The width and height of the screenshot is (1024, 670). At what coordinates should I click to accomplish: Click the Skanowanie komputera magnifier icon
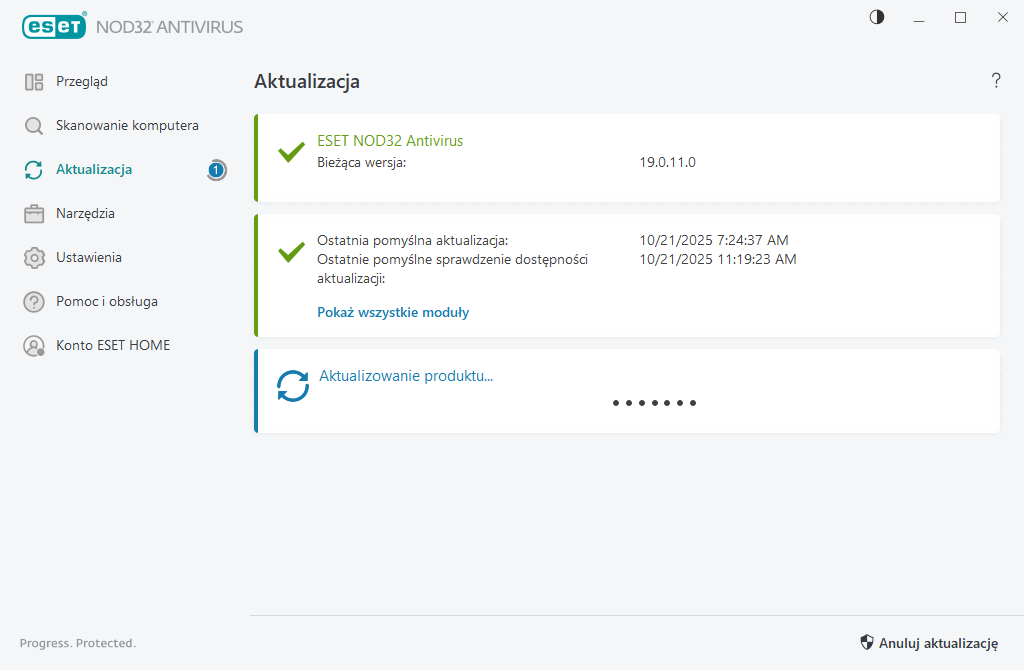click(34, 126)
